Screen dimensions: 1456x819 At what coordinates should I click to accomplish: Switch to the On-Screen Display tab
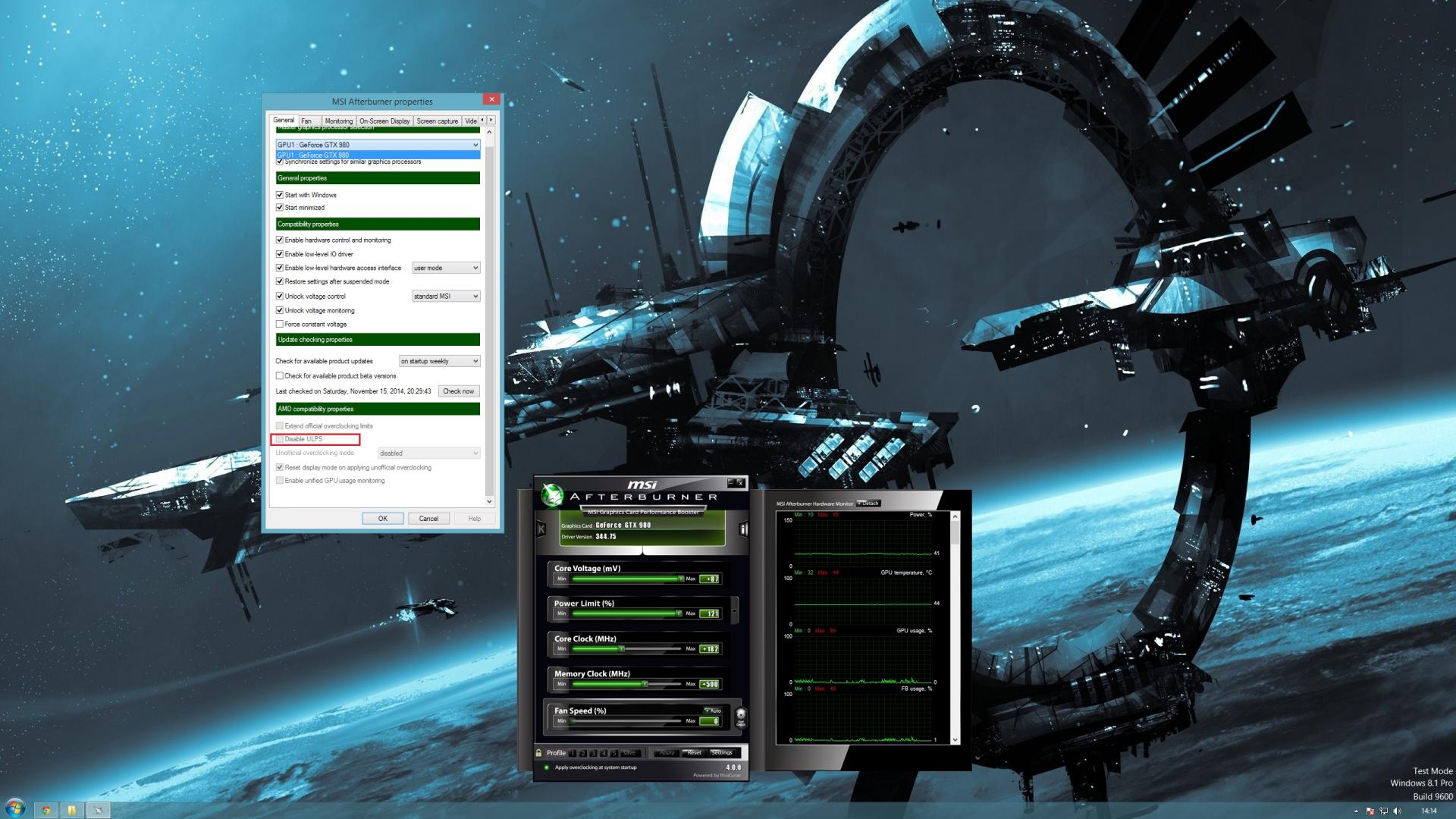point(384,121)
